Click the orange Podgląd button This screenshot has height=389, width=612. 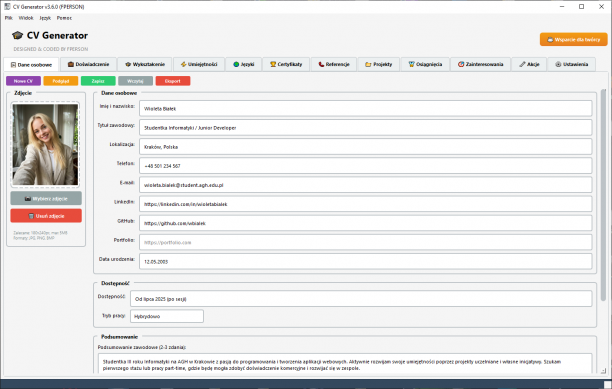[60, 81]
